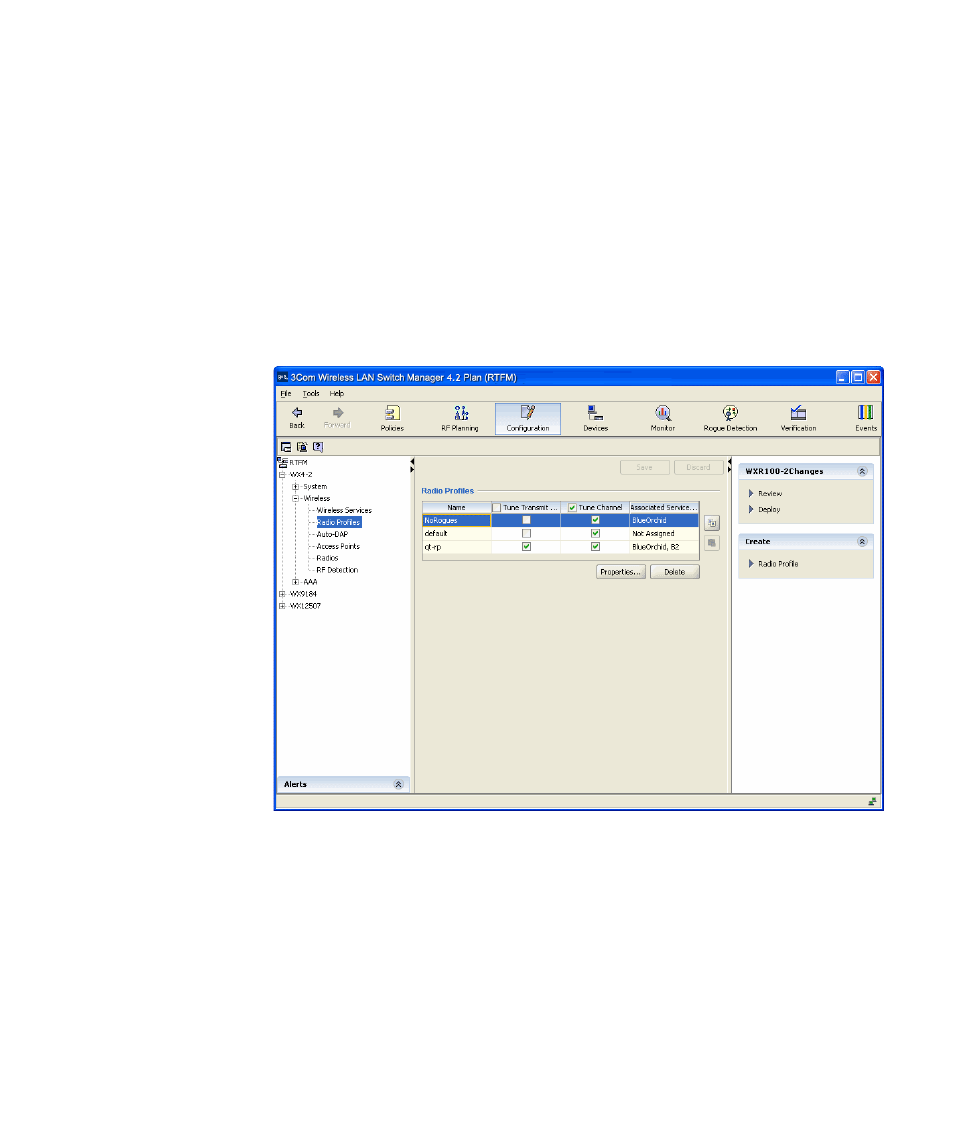Image resolution: width=954 pixels, height=1145 pixels.
Task: Collapse the WXR100-2Changes panel
Action: tap(862, 472)
